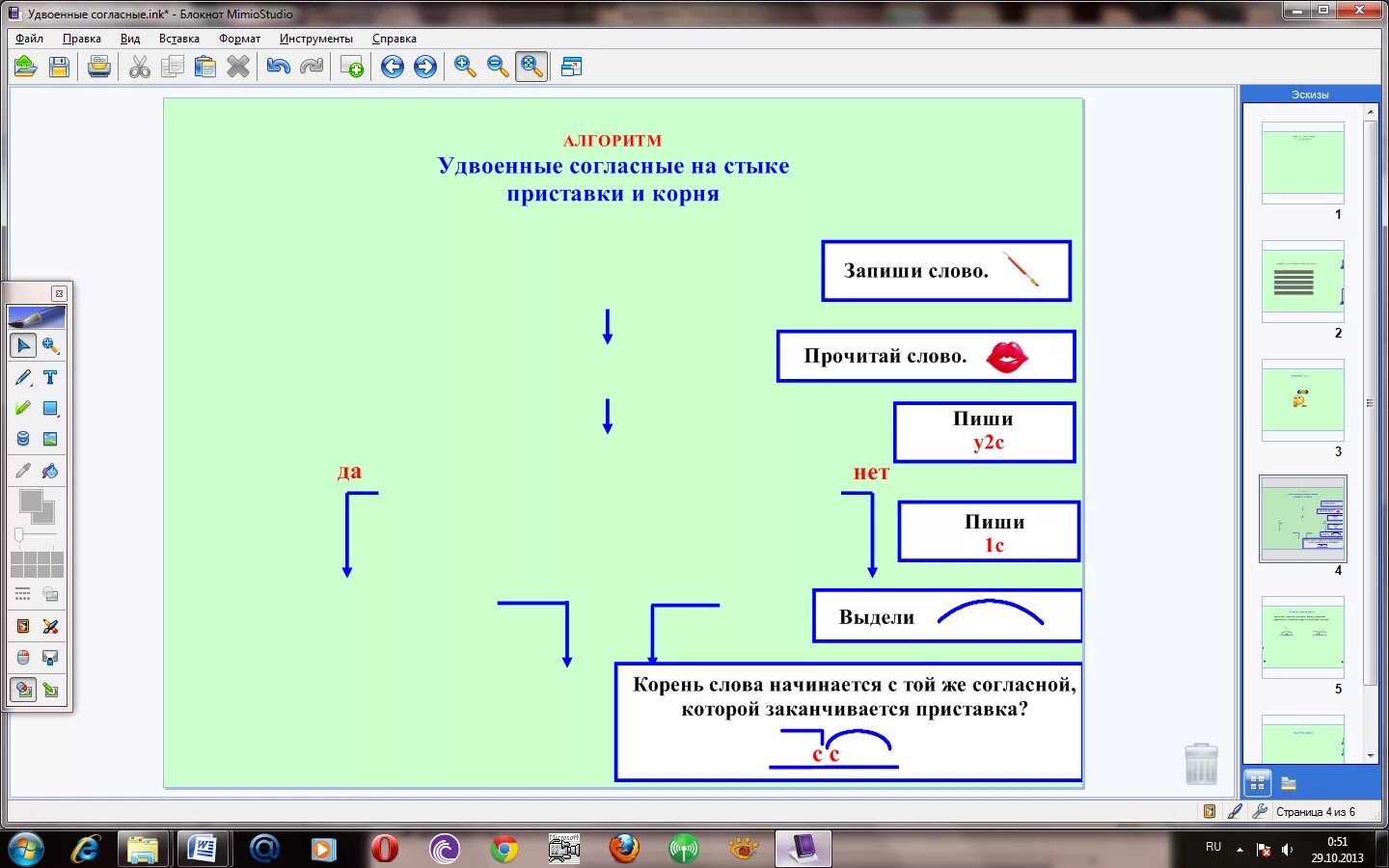The width and height of the screenshot is (1389, 868).
Task: Open Google Chrome from the taskbar
Action: coord(504,849)
